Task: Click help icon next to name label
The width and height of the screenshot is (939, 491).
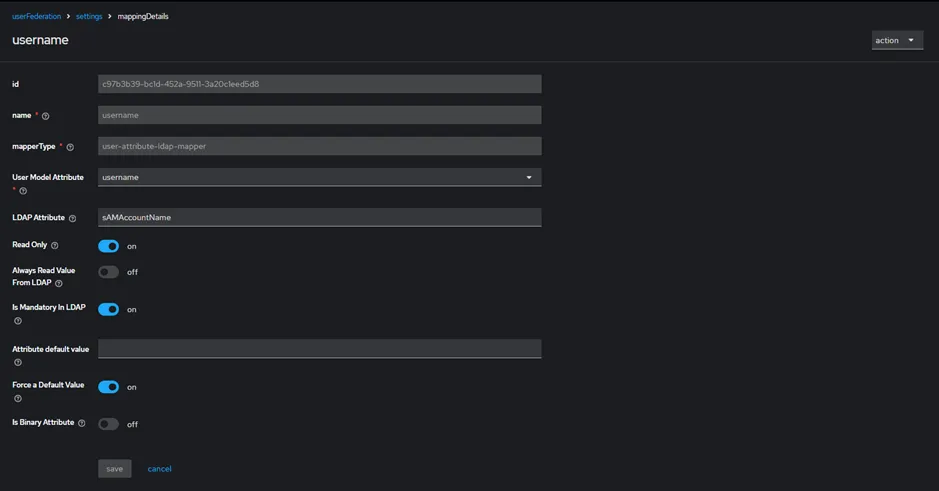Action: (x=46, y=116)
